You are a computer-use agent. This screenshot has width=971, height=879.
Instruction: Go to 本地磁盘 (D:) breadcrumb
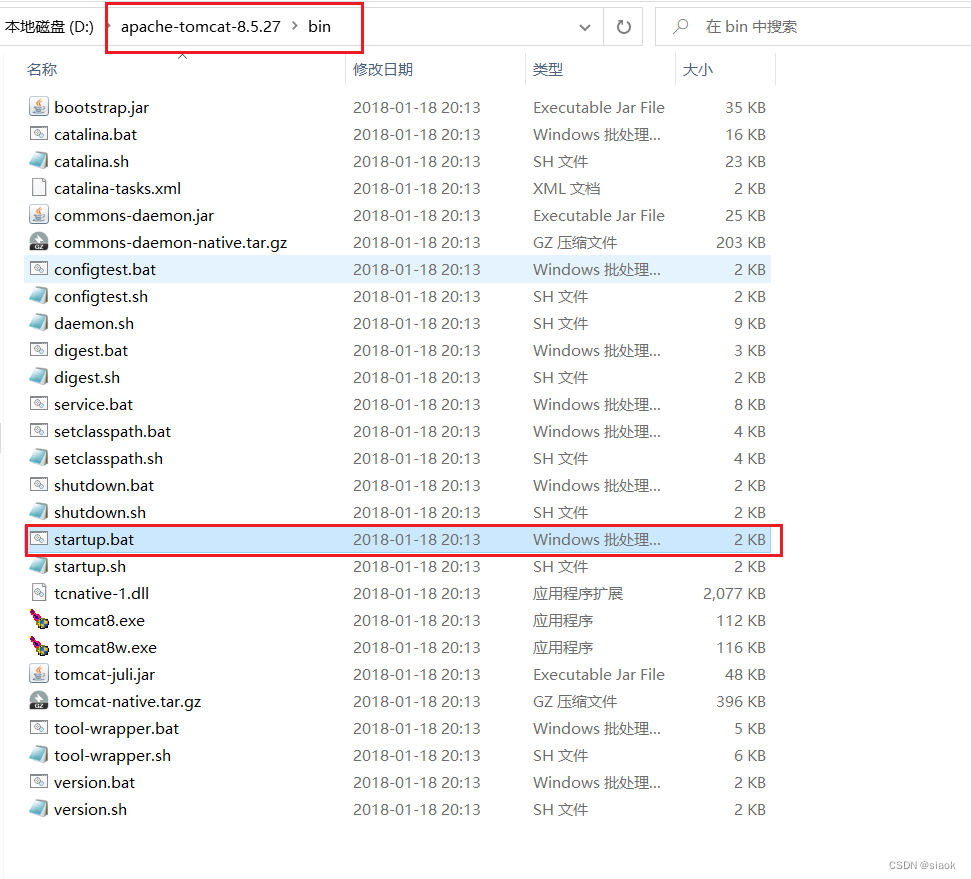point(50,27)
